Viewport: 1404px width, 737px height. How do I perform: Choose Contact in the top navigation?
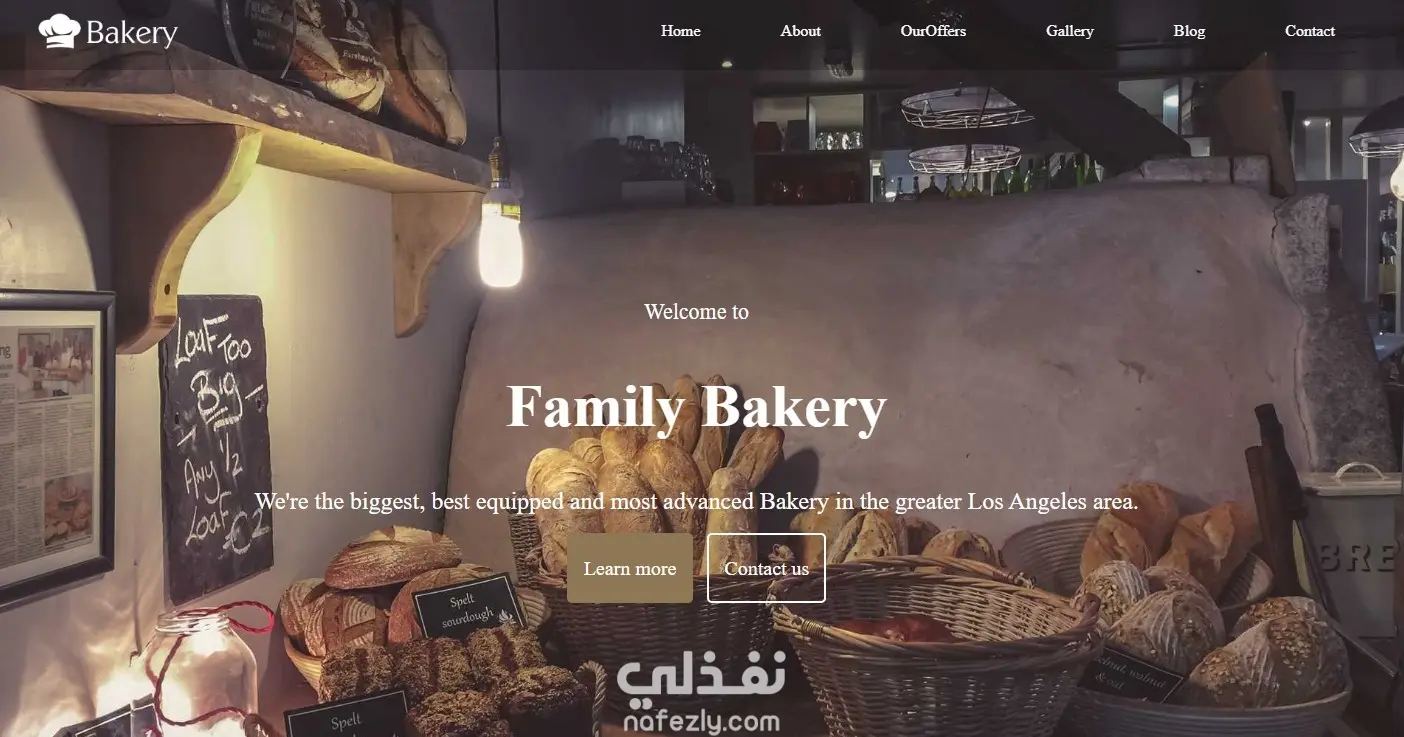1309,31
